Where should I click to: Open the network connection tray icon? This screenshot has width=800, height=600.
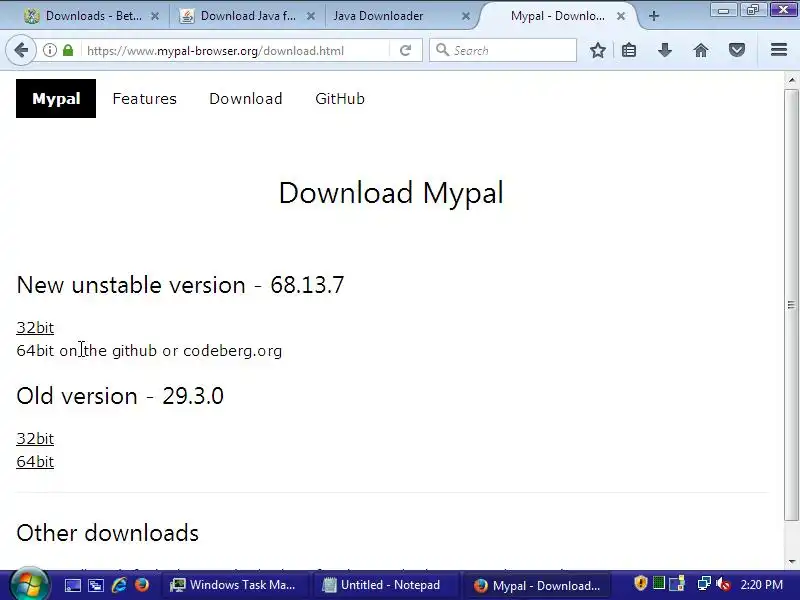coord(704,584)
